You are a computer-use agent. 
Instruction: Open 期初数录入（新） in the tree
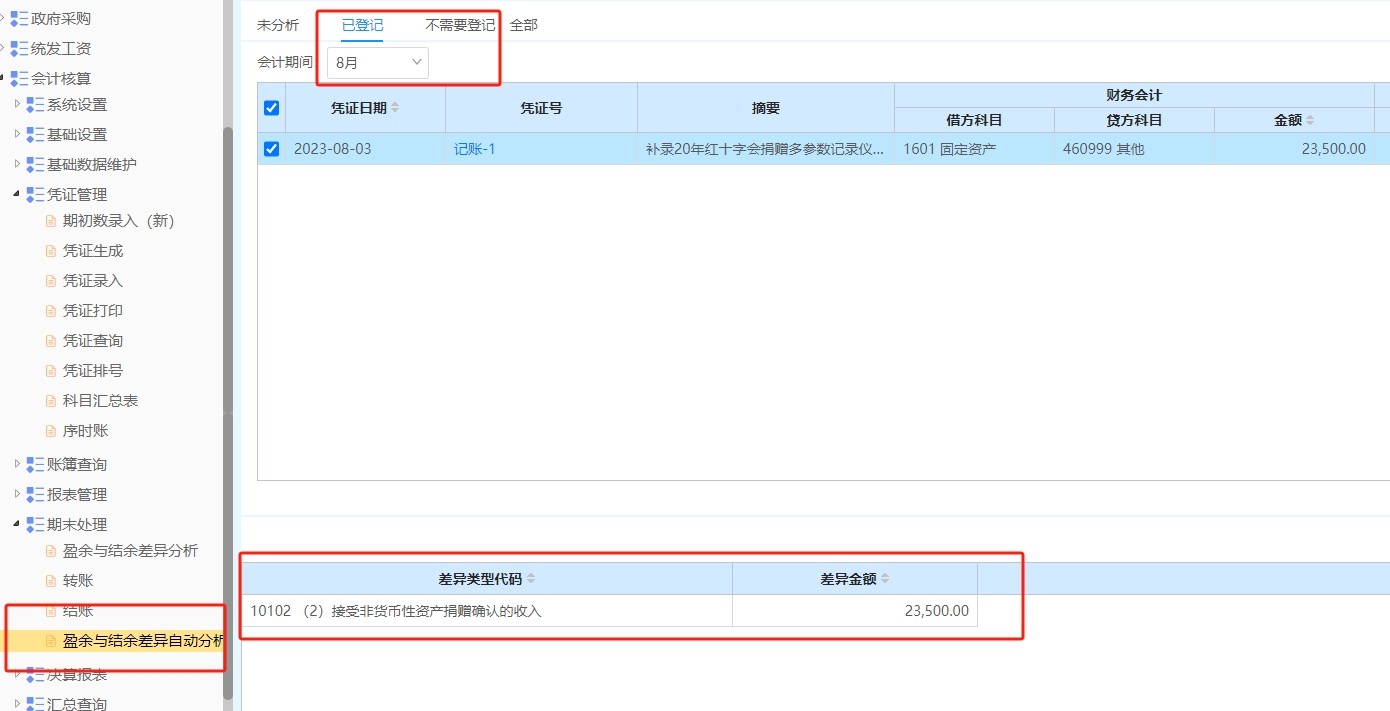coord(118,221)
